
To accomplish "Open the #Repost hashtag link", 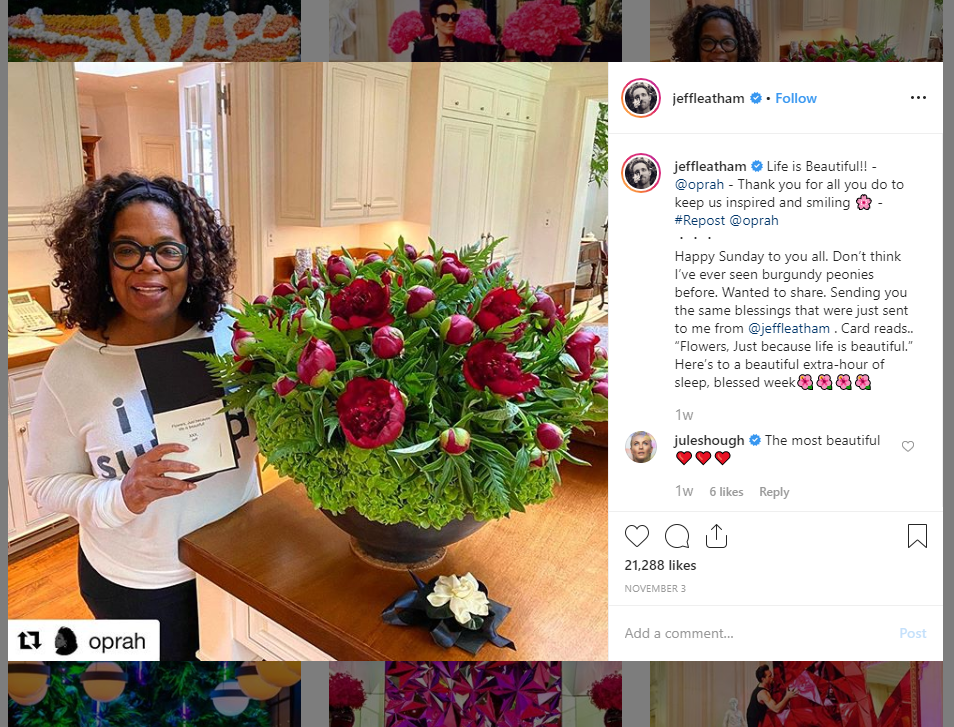I will click(700, 220).
